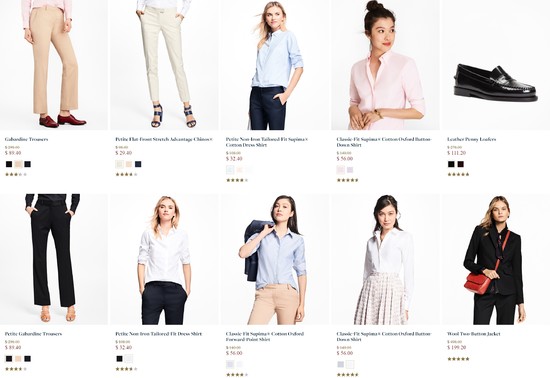Click the black petite trousers product image

[54, 259]
